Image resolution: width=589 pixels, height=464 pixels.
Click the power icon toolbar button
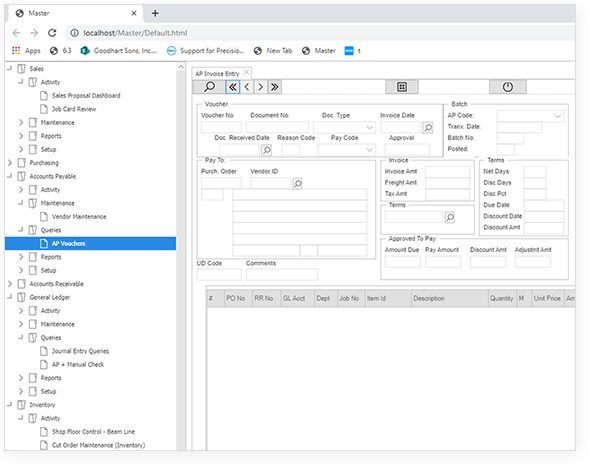click(507, 87)
